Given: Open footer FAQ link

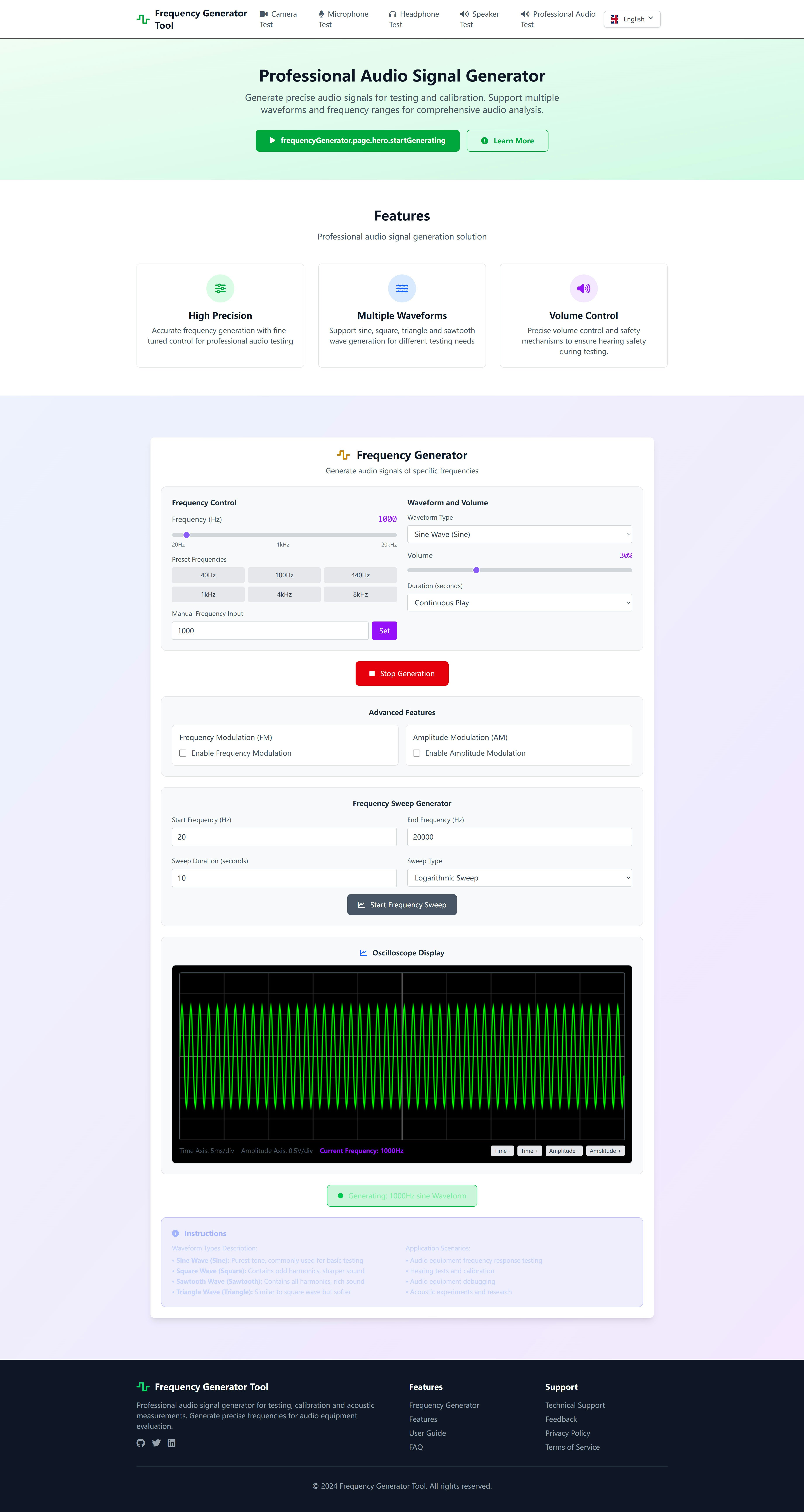Looking at the screenshot, I should pos(416,1448).
